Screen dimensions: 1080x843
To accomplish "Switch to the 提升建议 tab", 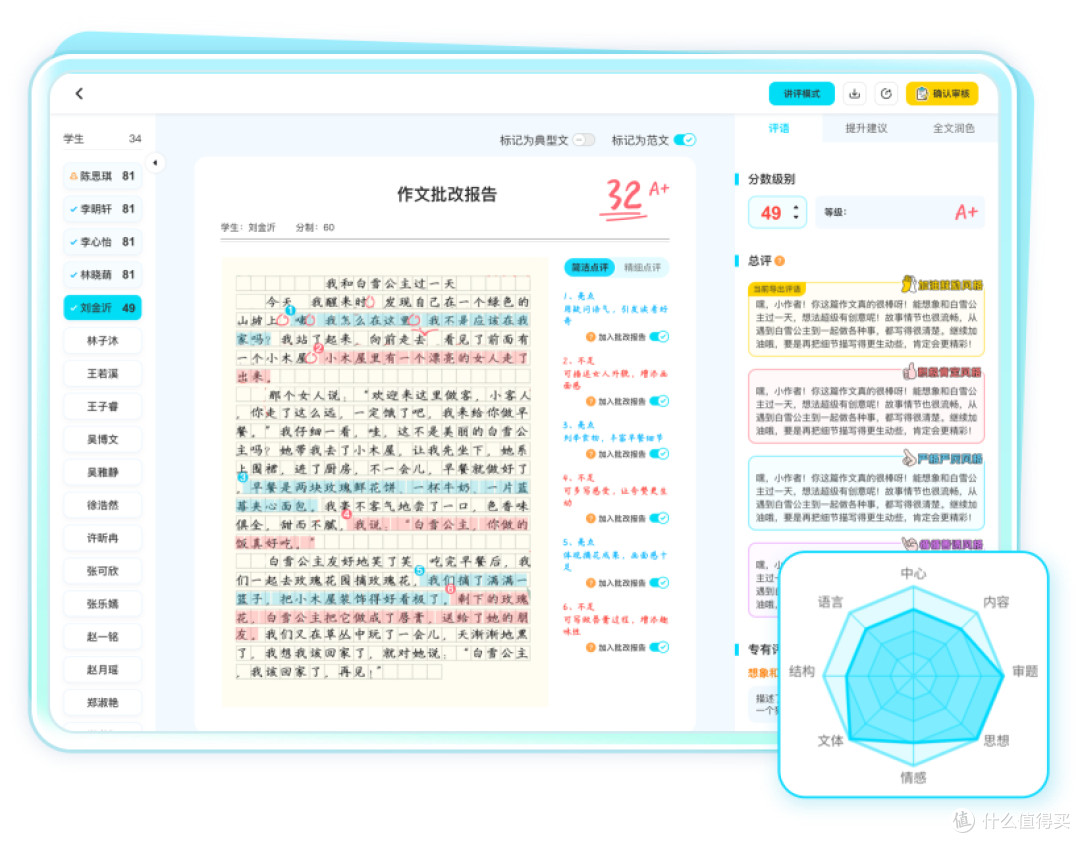I will tap(866, 128).
